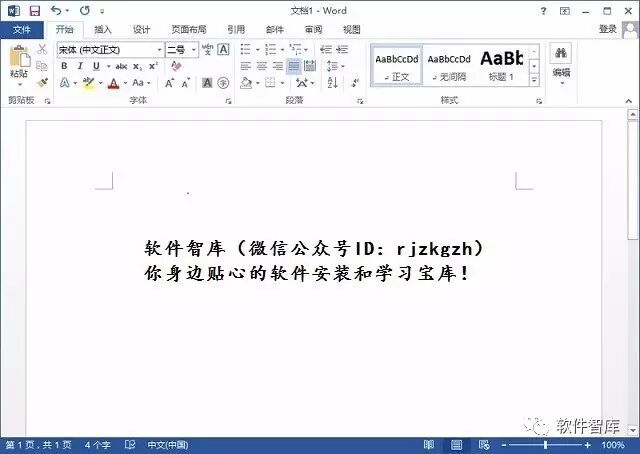Switch to the Review tab
The height and width of the screenshot is (454, 640).
pos(313,29)
